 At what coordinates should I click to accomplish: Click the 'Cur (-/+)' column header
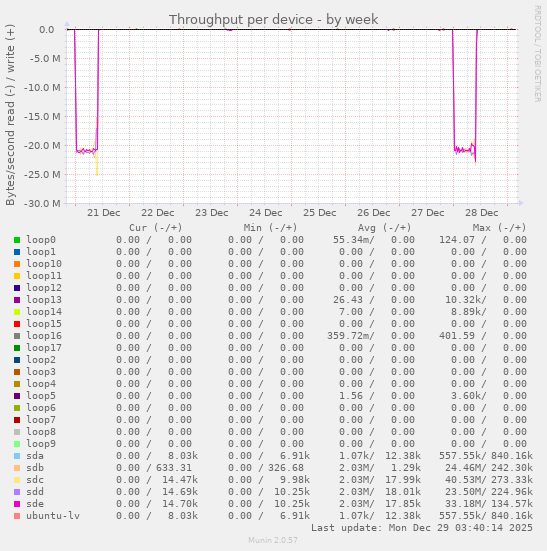click(x=156, y=228)
